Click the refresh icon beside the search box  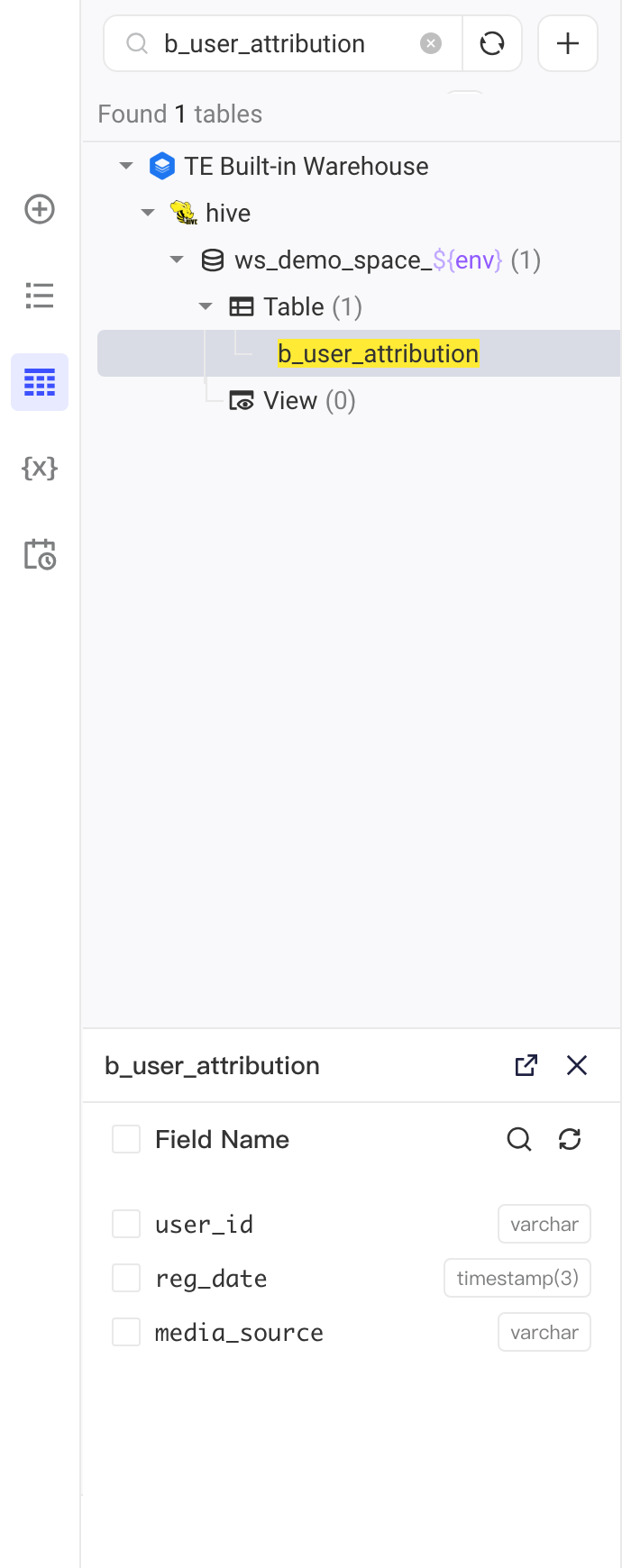[492, 43]
